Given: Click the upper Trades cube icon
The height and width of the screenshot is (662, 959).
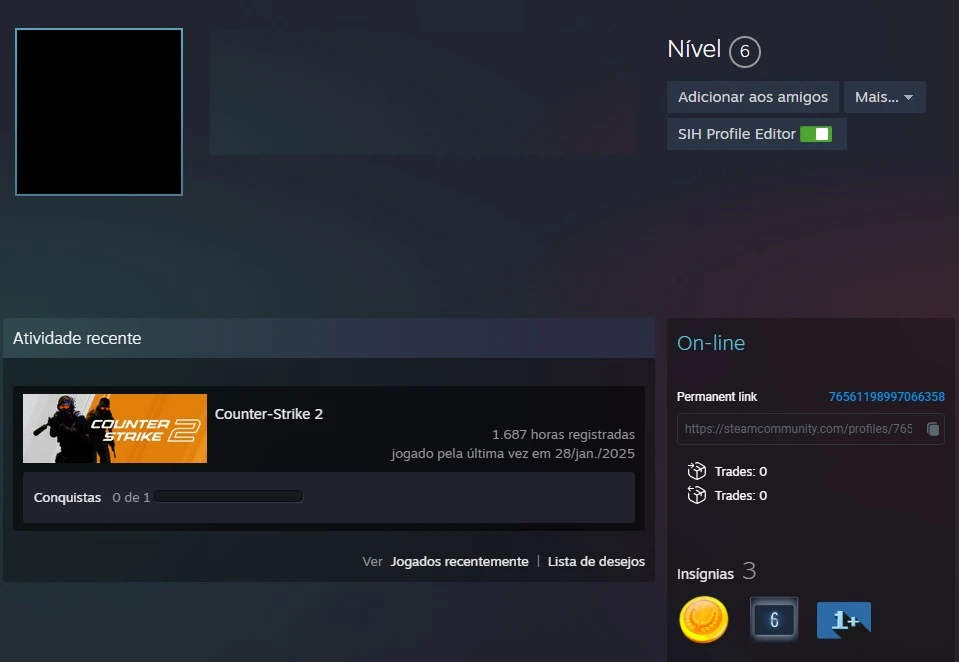Looking at the screenshot, I should pyautogui.click(x=697, y=471).
